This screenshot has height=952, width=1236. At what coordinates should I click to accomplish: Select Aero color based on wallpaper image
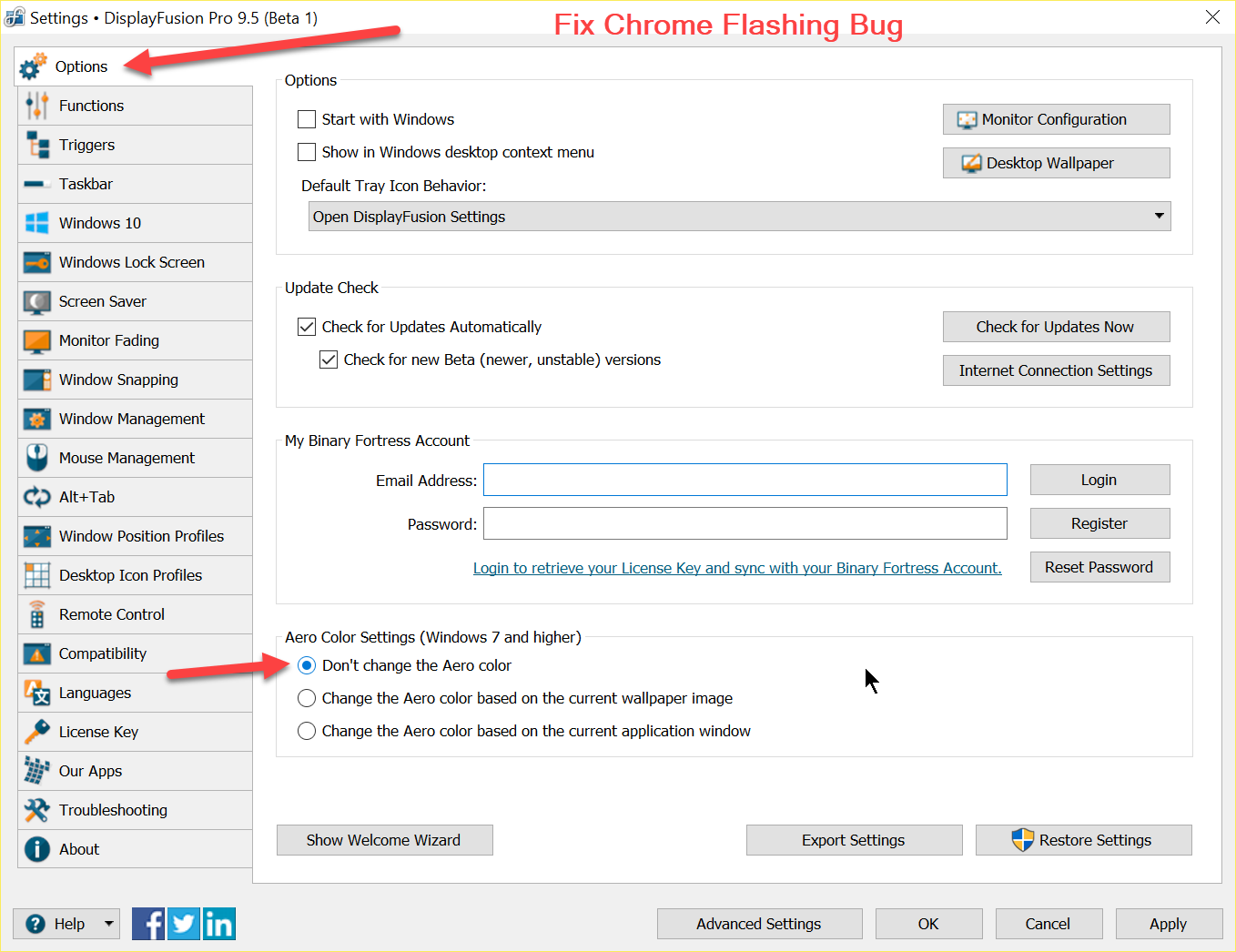(307, 698)
